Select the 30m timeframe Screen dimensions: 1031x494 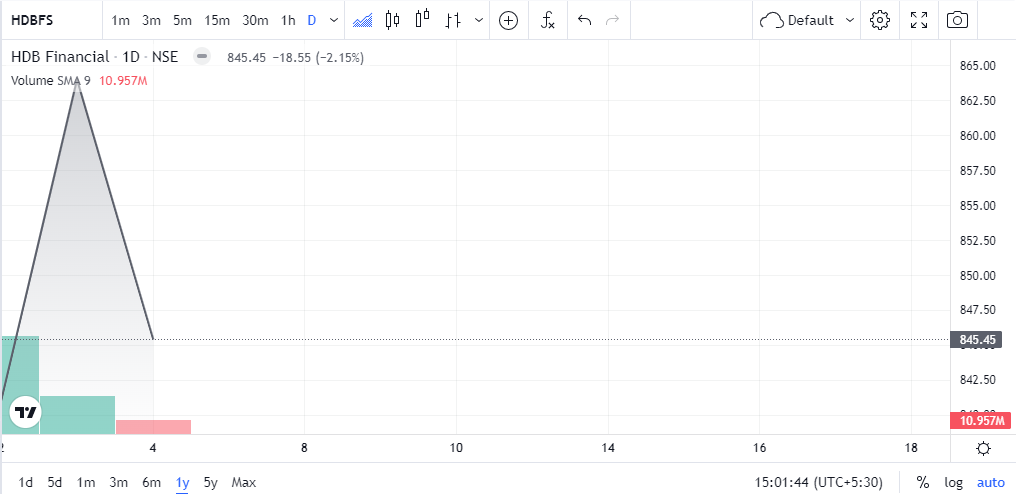point(255,20)
